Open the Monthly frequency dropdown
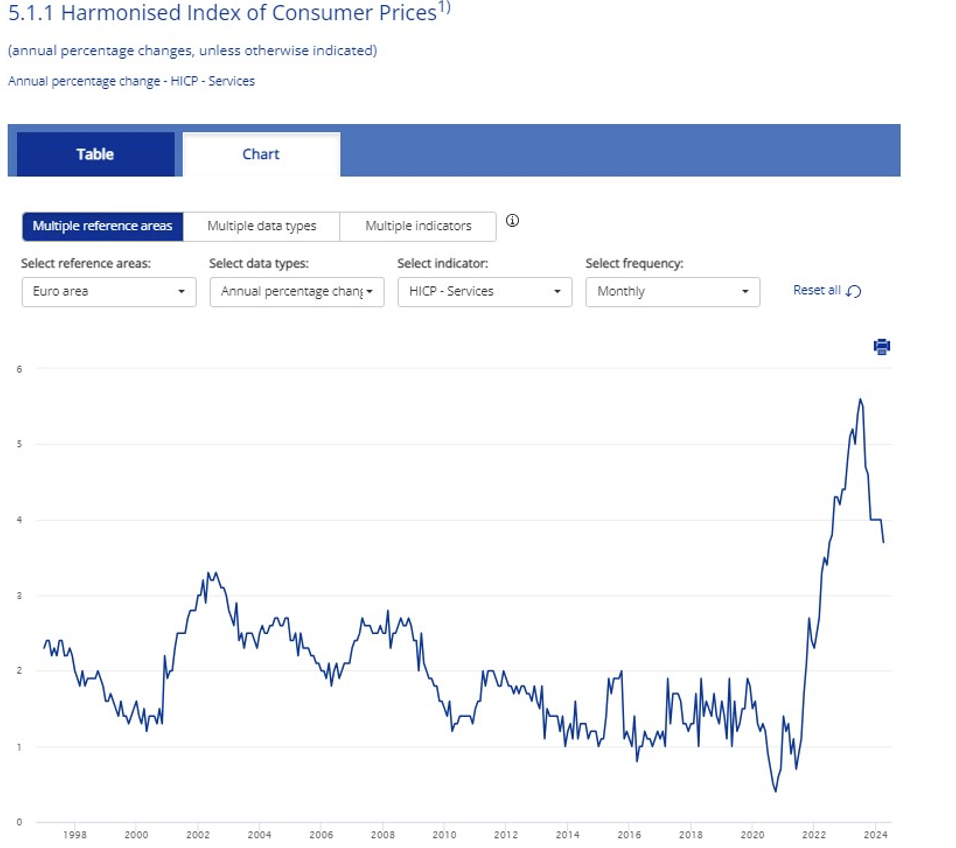The image size is (956, 848). [672, 292]
